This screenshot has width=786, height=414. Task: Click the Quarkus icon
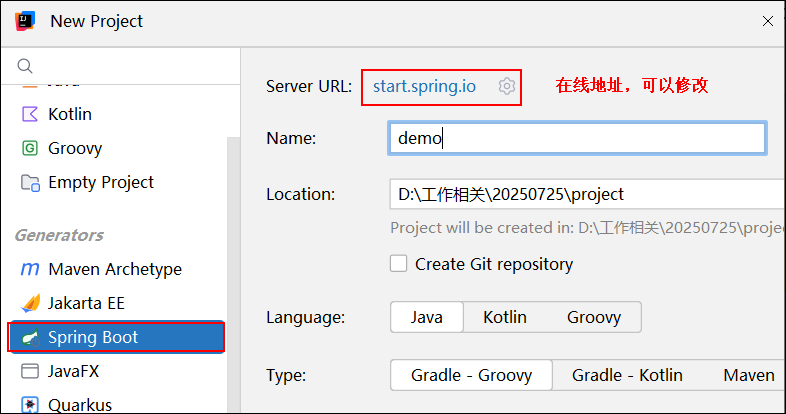(x=30, y=404)
